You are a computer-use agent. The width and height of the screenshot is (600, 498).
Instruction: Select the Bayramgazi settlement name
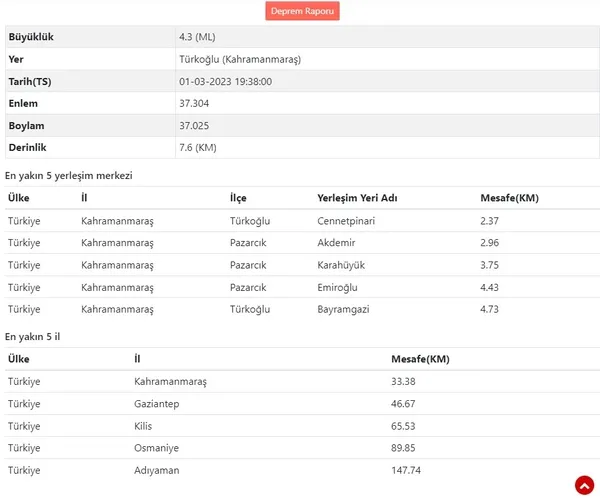343,309
